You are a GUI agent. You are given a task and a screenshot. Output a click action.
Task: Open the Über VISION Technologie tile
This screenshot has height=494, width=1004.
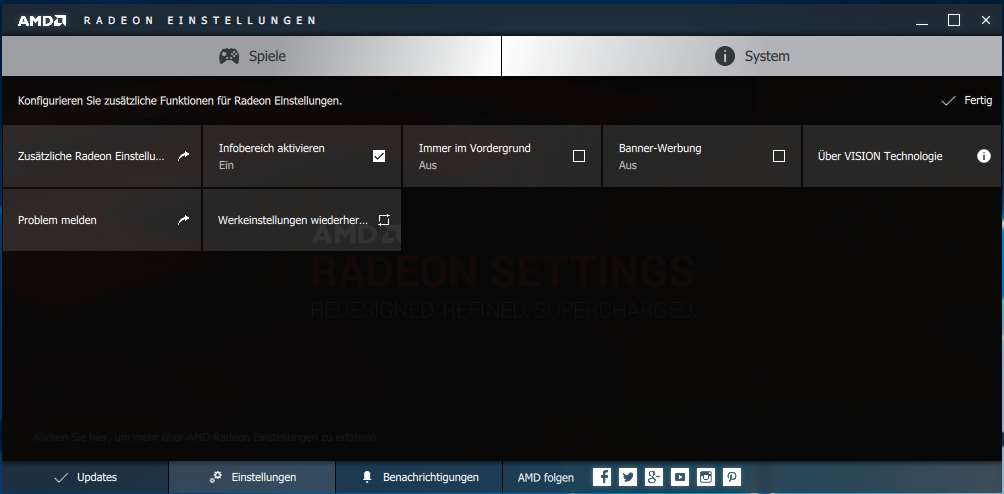pos(902,156)
